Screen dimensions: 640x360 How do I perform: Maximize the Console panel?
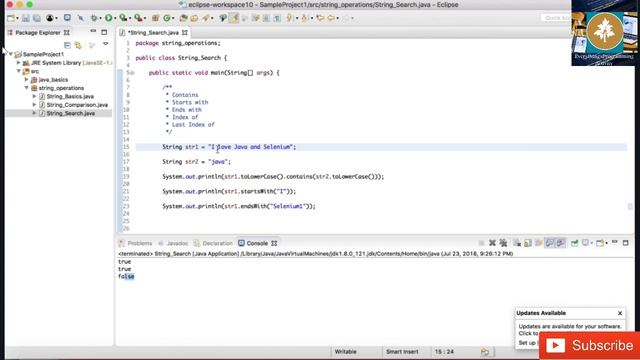(x=626, y=243)
